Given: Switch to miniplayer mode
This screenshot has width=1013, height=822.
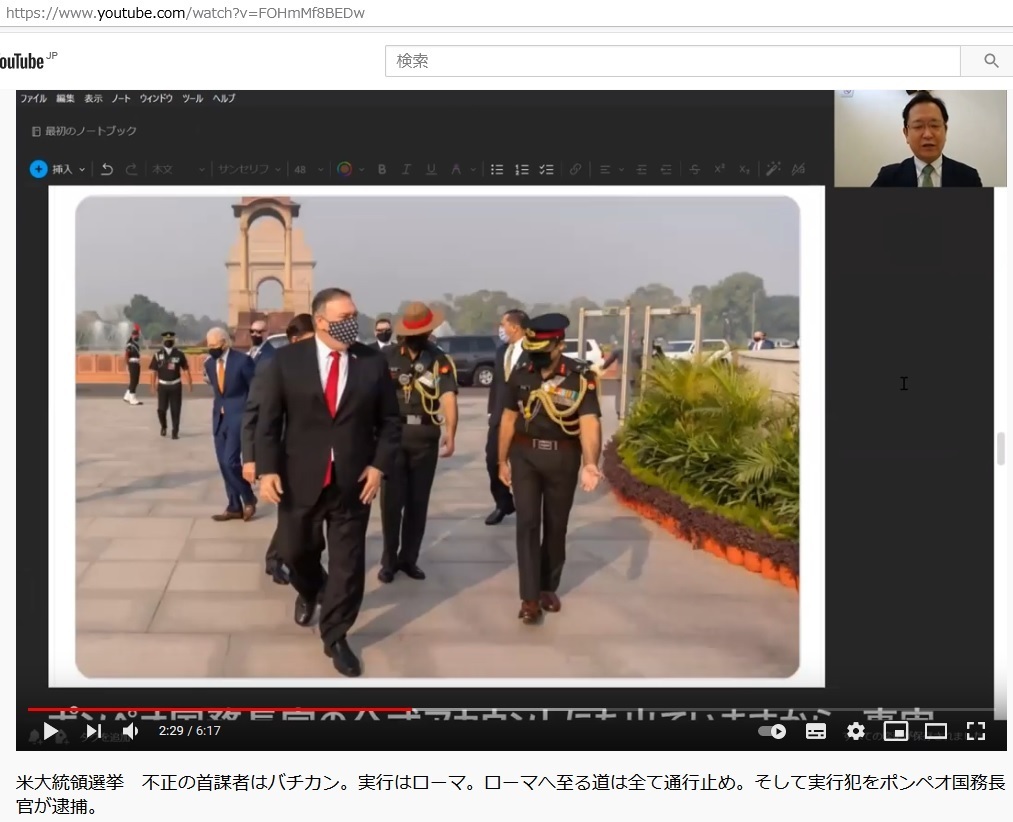Looking at the screenshot, I should point(895,732).
